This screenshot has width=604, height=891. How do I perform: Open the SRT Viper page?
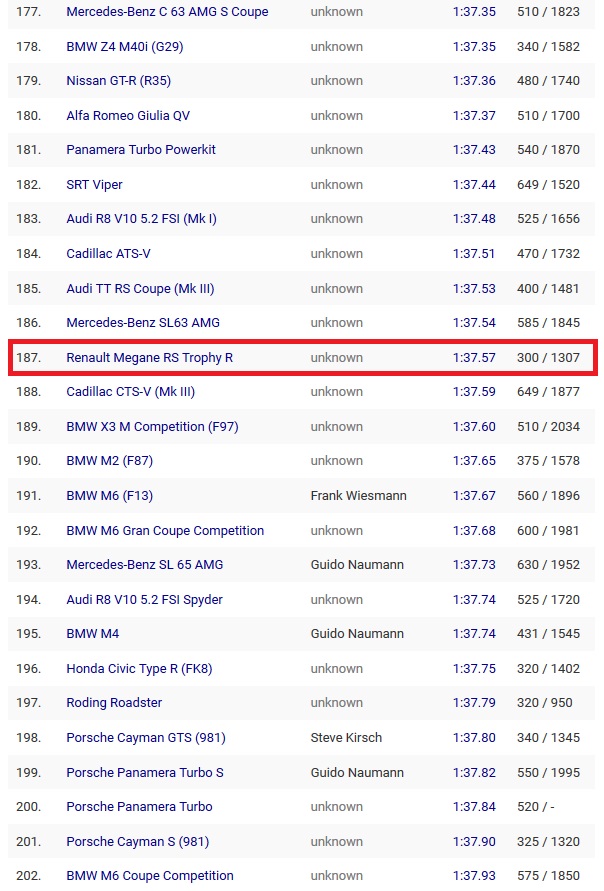[x=94, y=184]
